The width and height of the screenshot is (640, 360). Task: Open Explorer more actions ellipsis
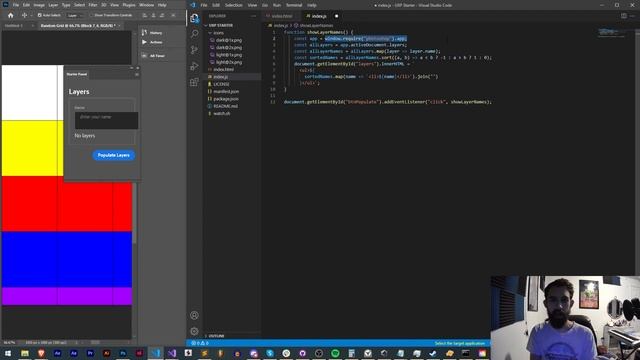(253, 16)
